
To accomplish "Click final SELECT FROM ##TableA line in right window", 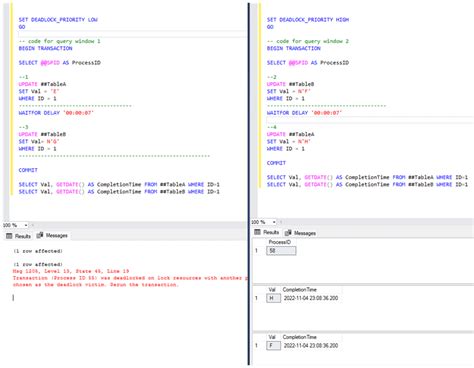I will point(367,177).
